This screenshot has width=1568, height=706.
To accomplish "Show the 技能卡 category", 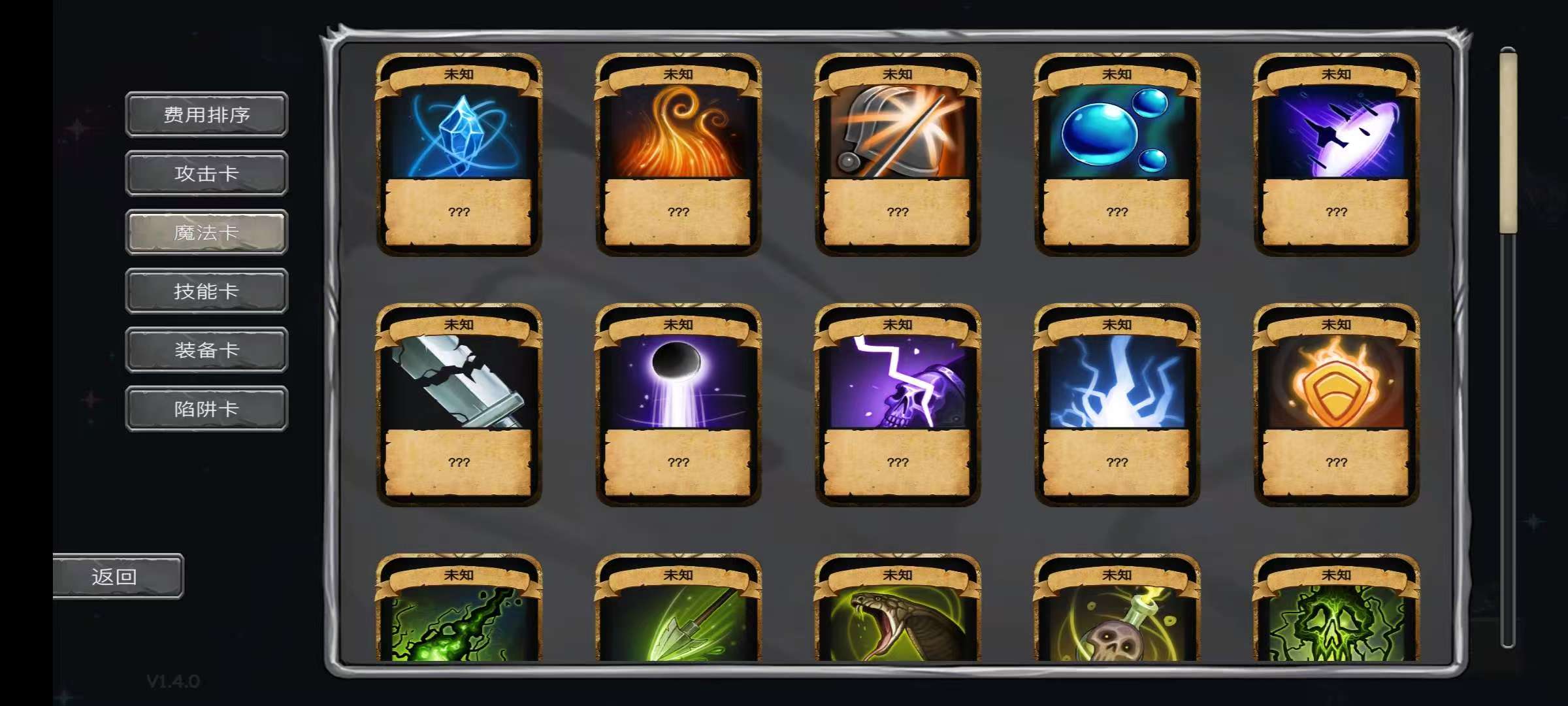I will (206, 291).
